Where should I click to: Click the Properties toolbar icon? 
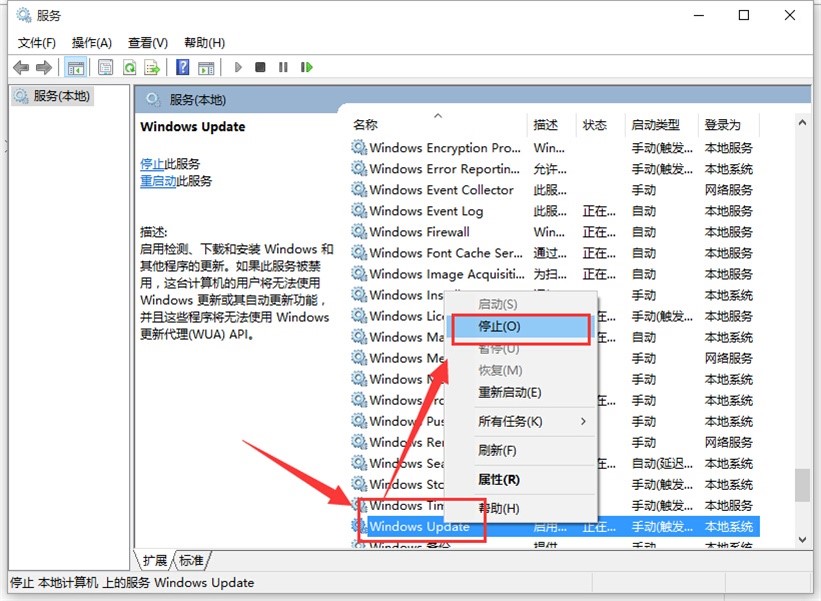pyautogui.click(x=105, y=67)
